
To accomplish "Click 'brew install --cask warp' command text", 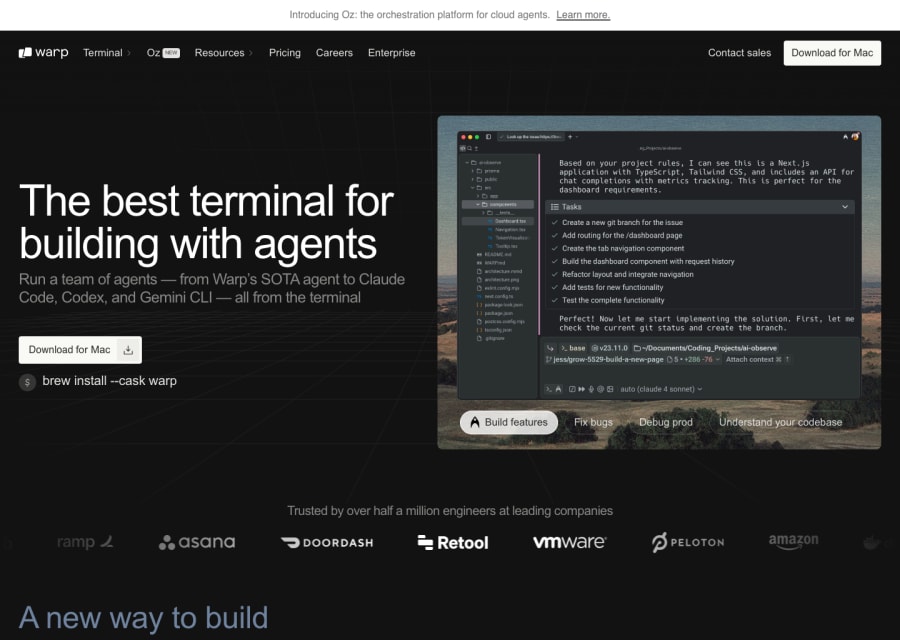I will (110, 381).
